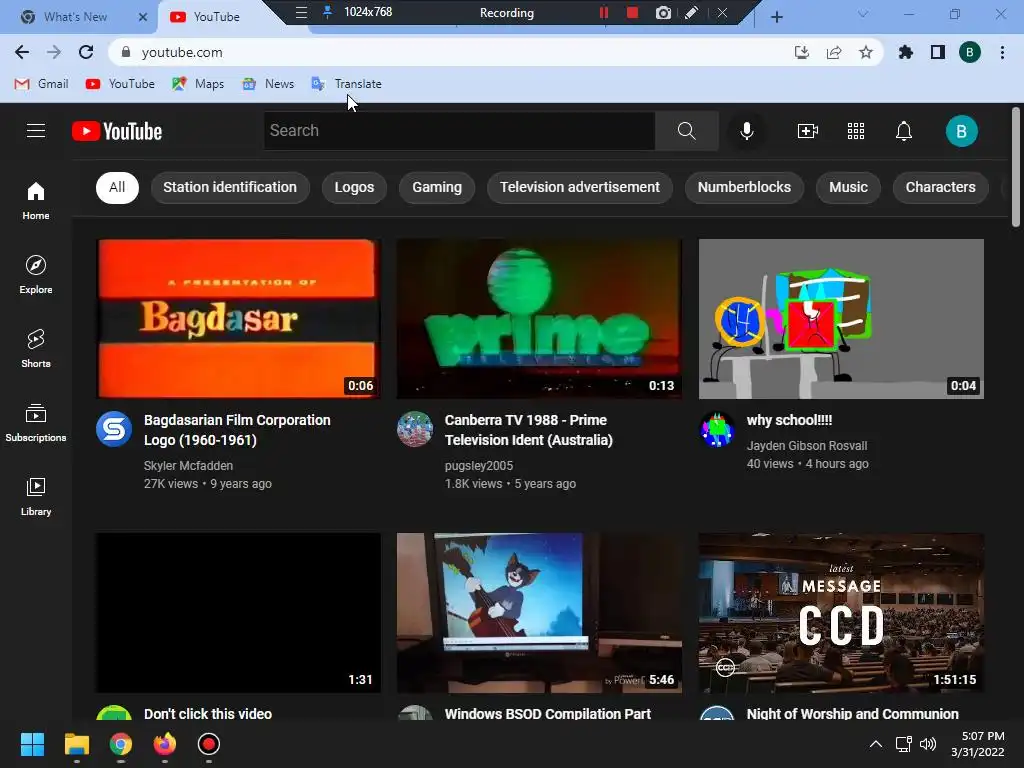Open Night of Worship CCD thumbnail
1024x768 pixels.
(x=841, y=613)
